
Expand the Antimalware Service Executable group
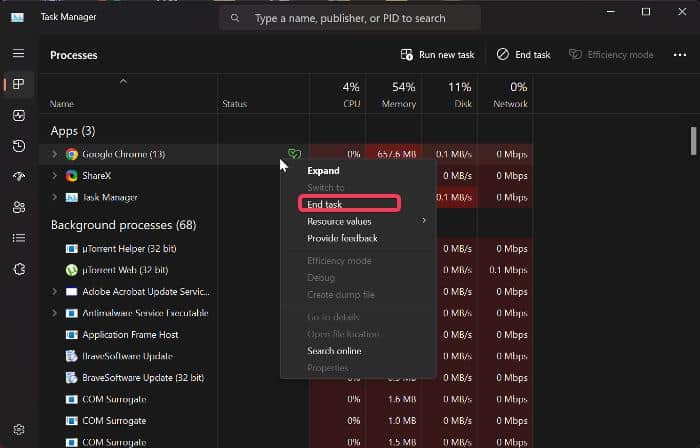click(54, 313)
